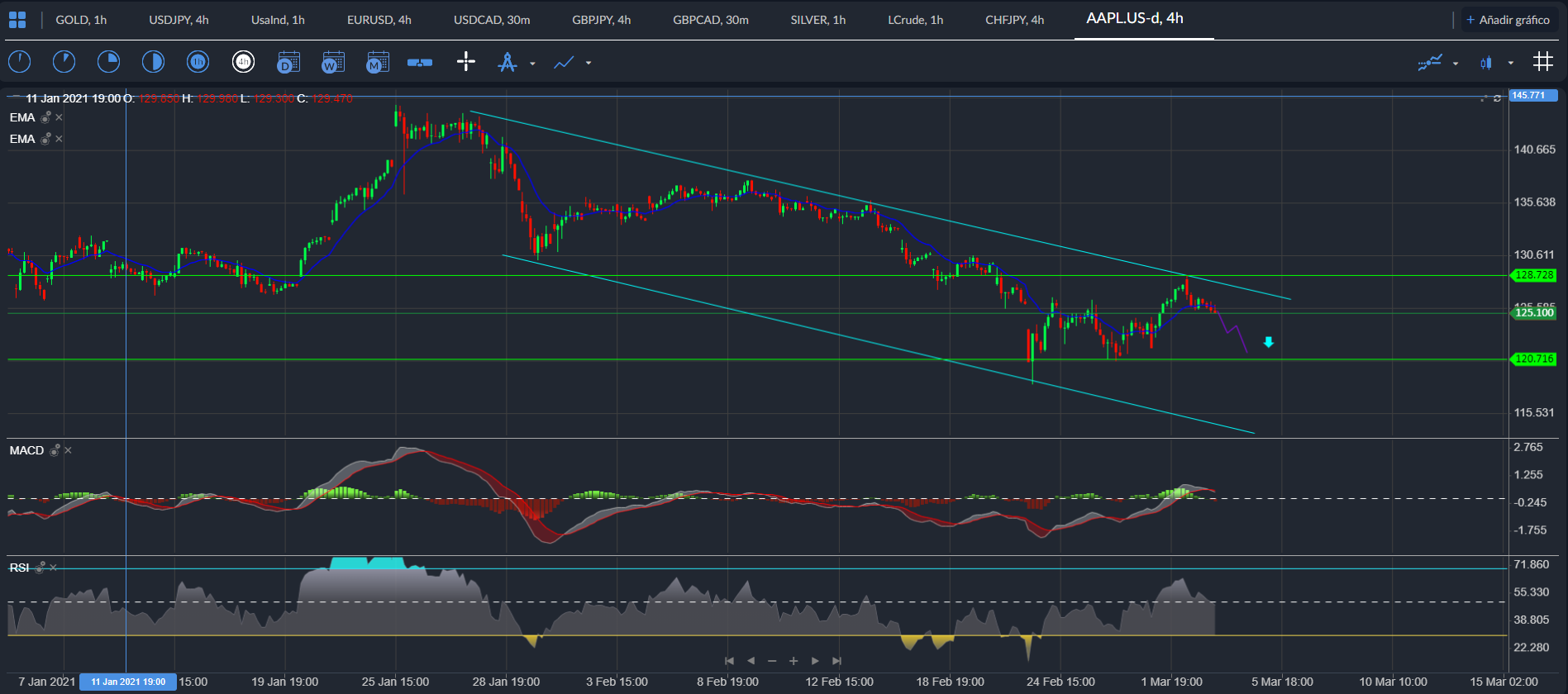Toggle the chart grid lines
The height and width of the screenshot is (694, 1568).
click(1543, 61)
